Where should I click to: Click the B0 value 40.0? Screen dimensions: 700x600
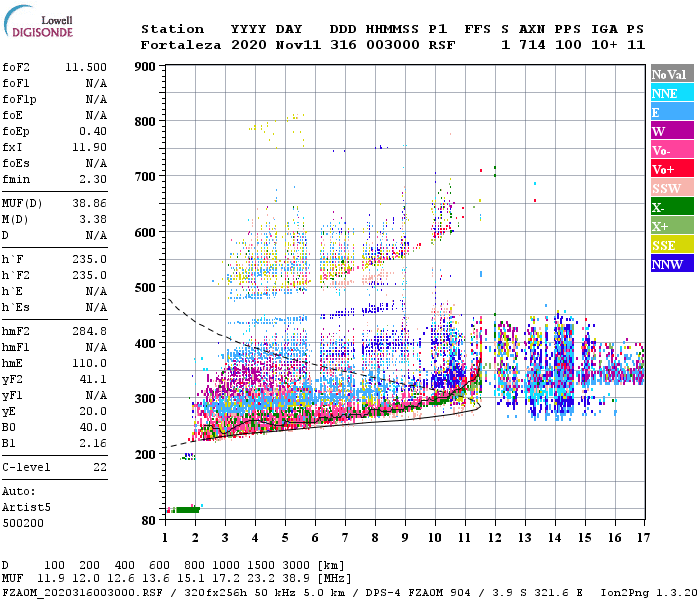(93, 427)
